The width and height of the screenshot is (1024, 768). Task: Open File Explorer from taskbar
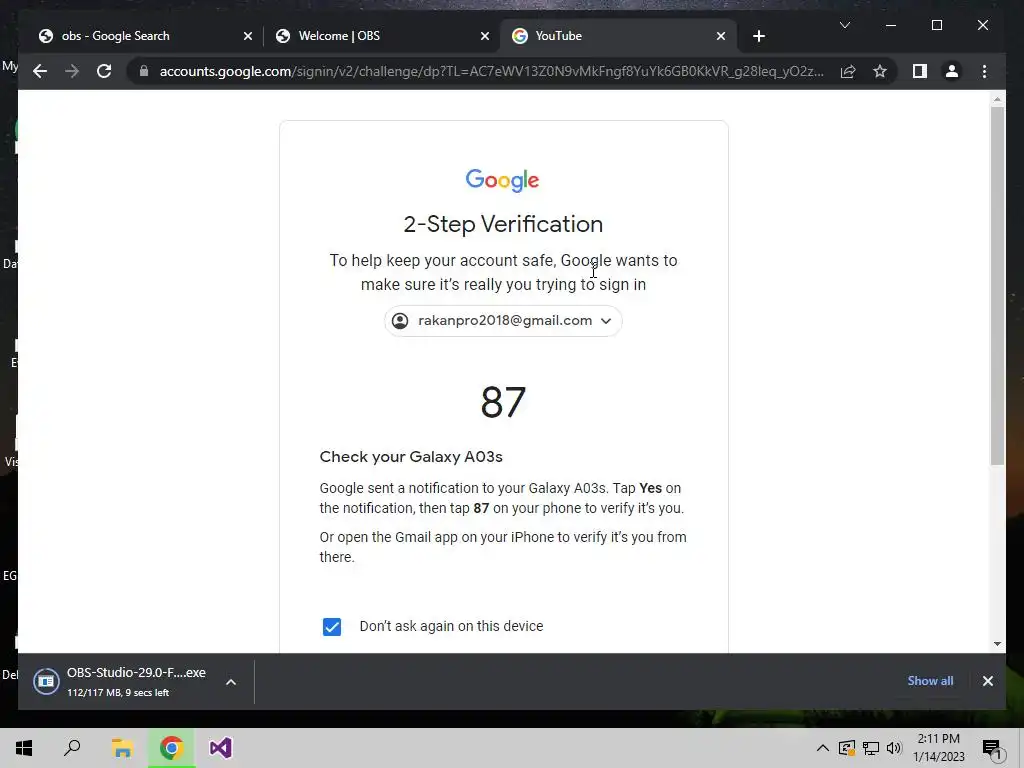pos(122,748)
